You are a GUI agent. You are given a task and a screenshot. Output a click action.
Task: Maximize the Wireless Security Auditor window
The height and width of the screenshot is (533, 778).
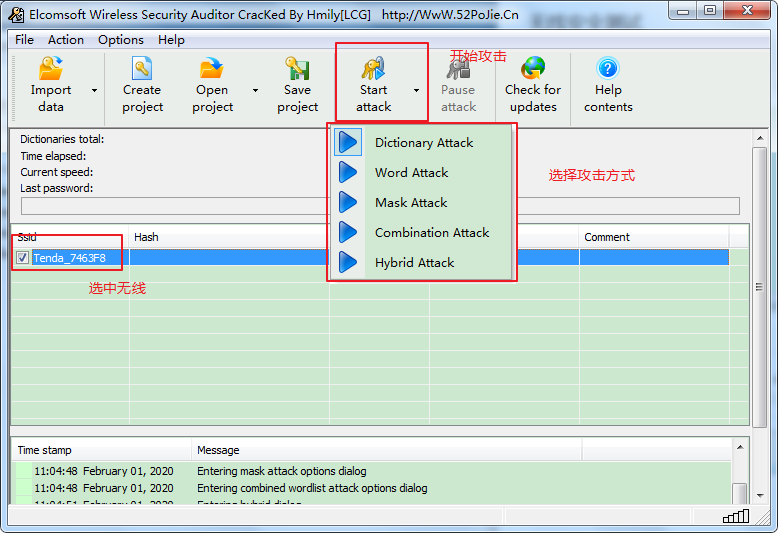pyautogui.click(x=710, y=11)
